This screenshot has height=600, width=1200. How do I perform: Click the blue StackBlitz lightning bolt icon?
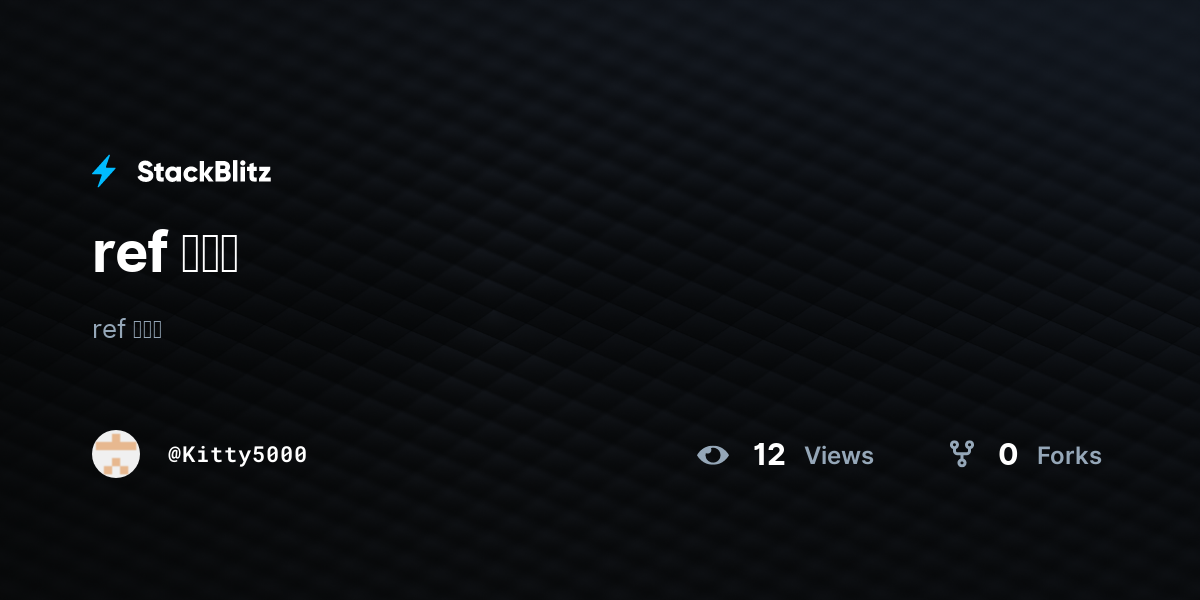click(x=104, y=171)
